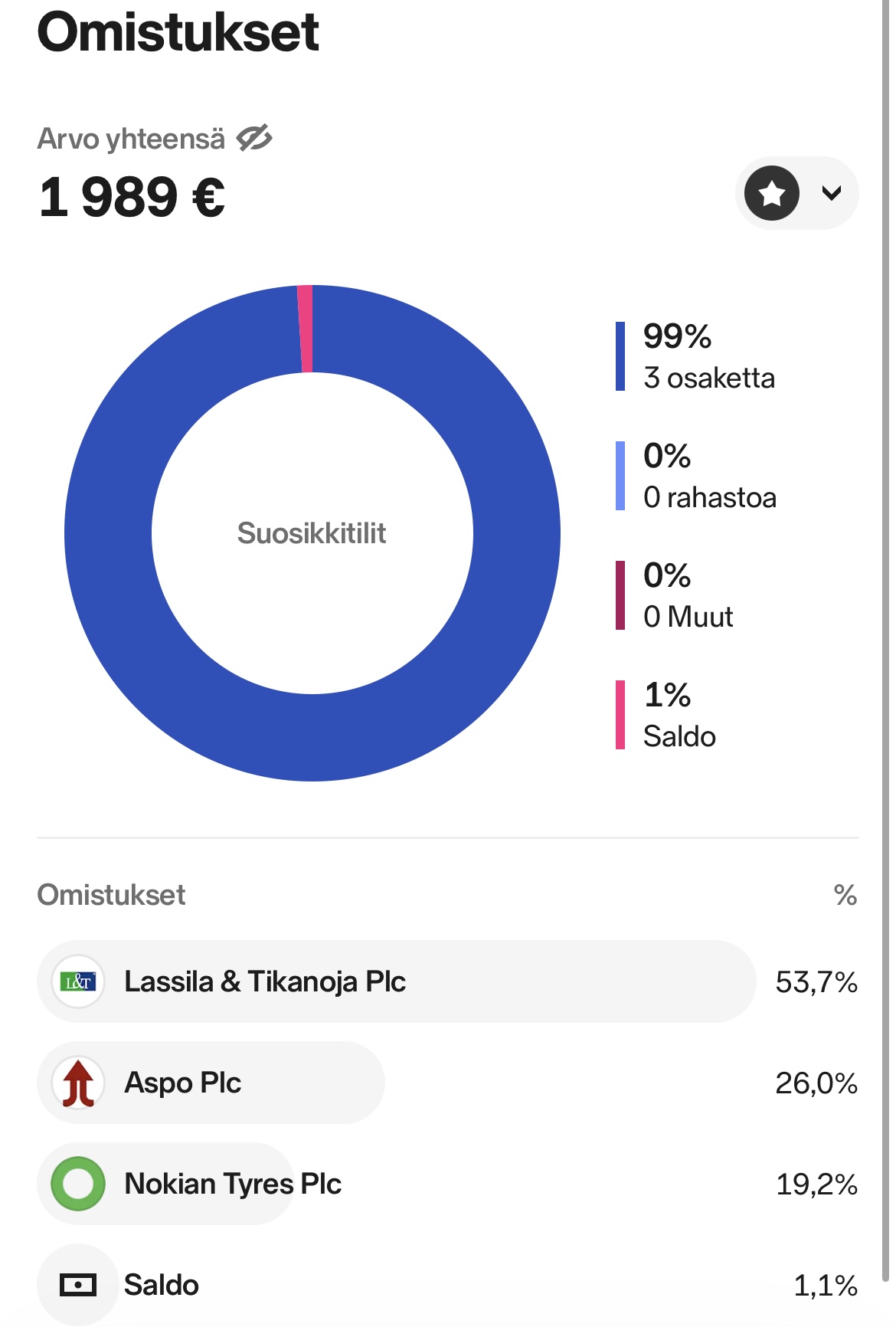The height and width of the screenshot is (1327, 896).
Task: Click the maroon Muut legend swatch
Action: 620,595
